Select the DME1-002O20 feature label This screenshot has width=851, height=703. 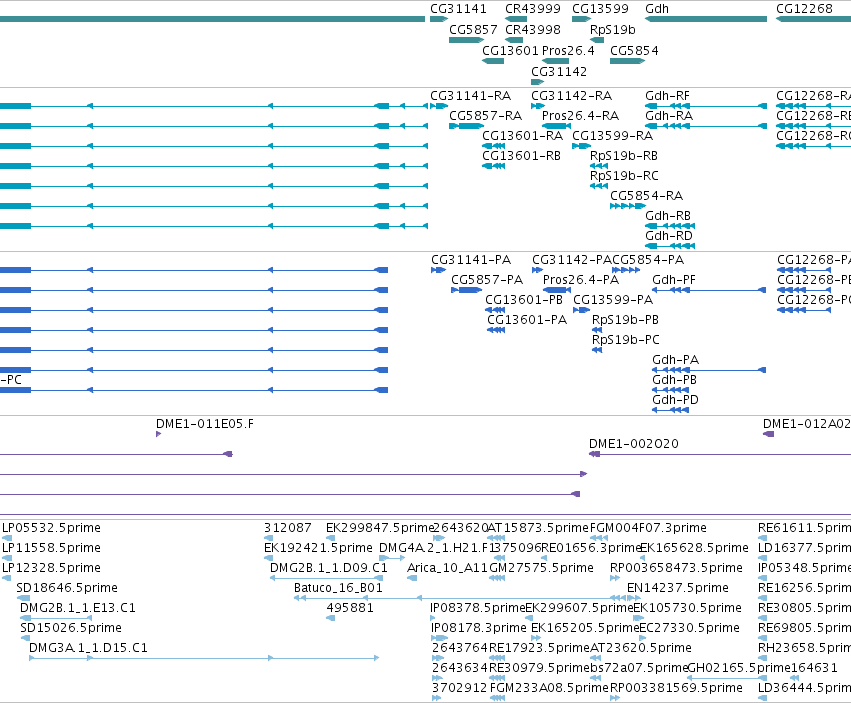tap(634, 444)
